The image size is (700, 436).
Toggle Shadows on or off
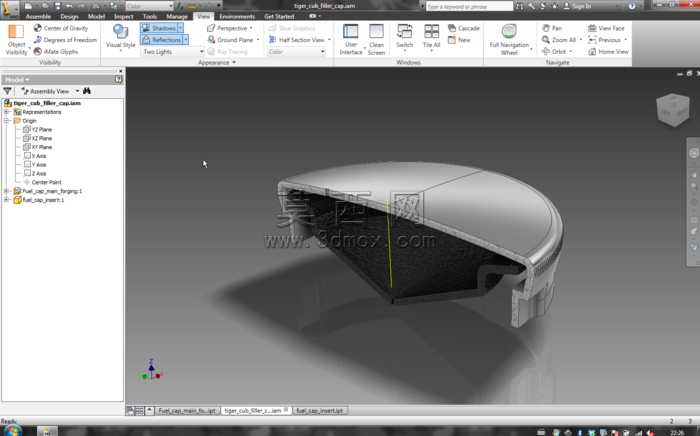point(159,28)
